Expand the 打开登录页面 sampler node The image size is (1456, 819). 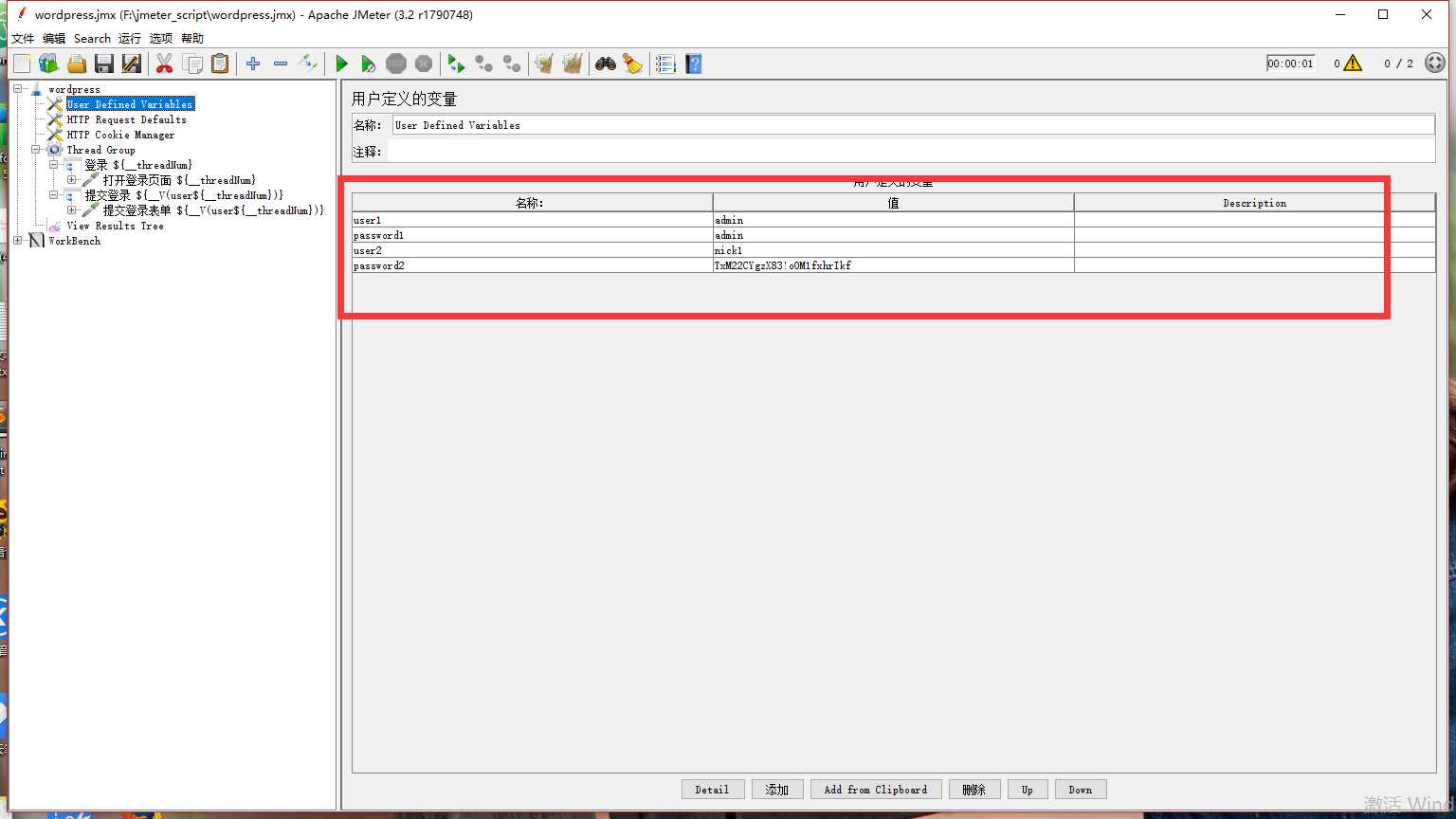[72, 180]
